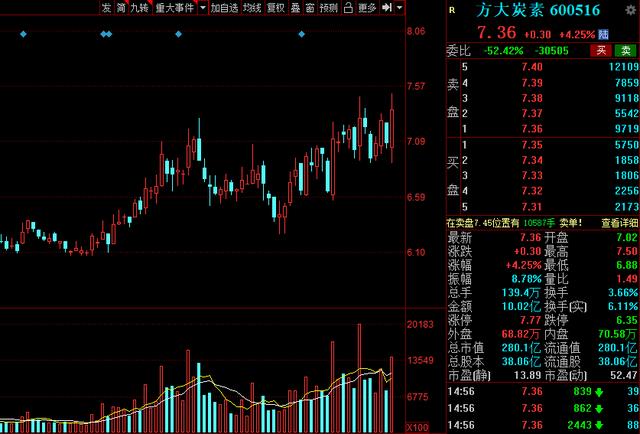
Task: Click the rightmost blue diamond event marker
Action: [302, 34]
